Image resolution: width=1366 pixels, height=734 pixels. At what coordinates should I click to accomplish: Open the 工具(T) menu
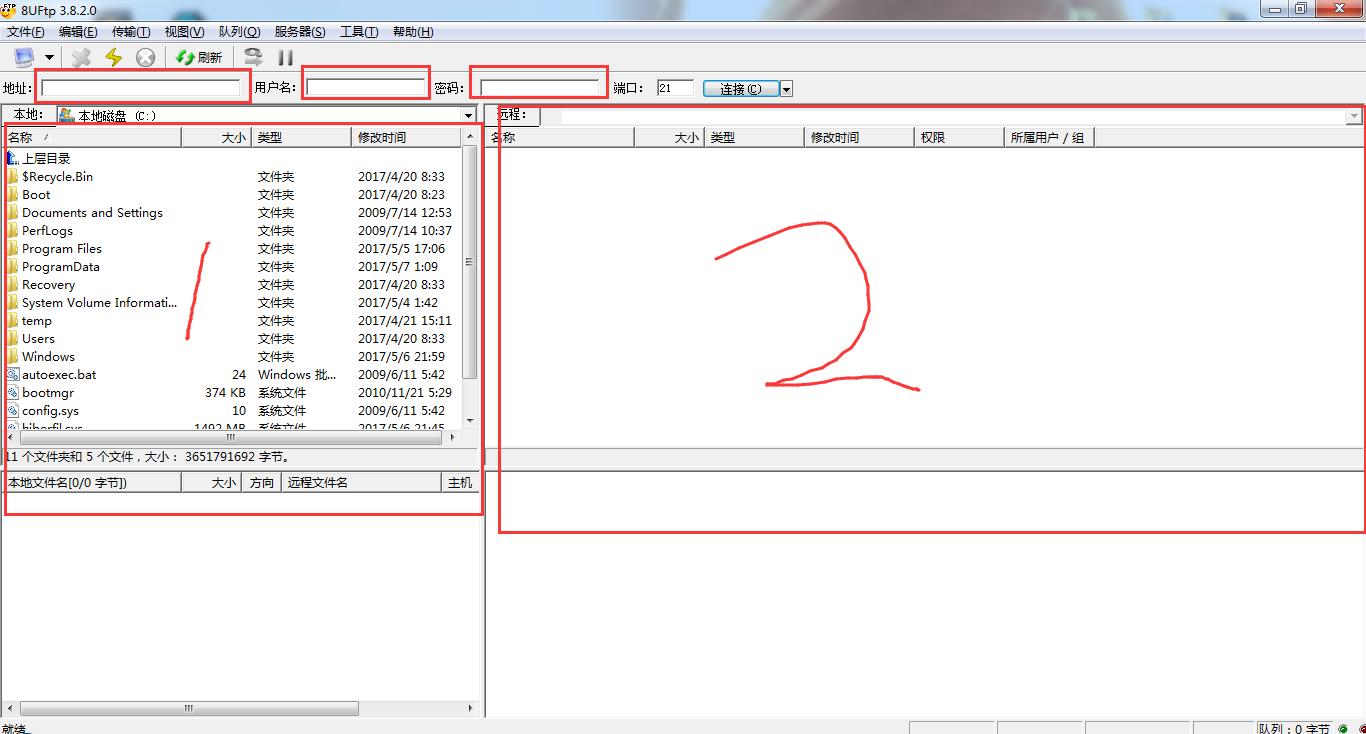(359, 32)
